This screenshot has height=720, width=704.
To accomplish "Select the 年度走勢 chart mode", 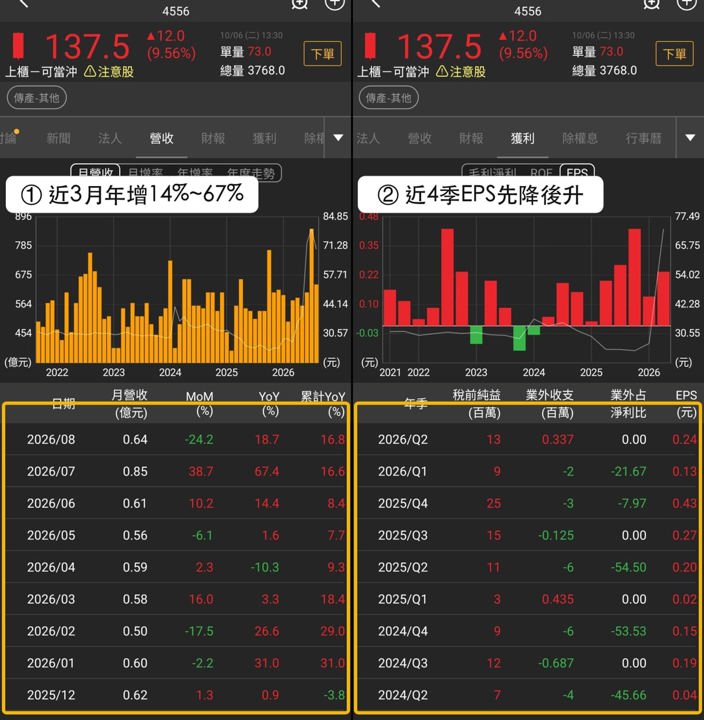I will coord(251,173).
